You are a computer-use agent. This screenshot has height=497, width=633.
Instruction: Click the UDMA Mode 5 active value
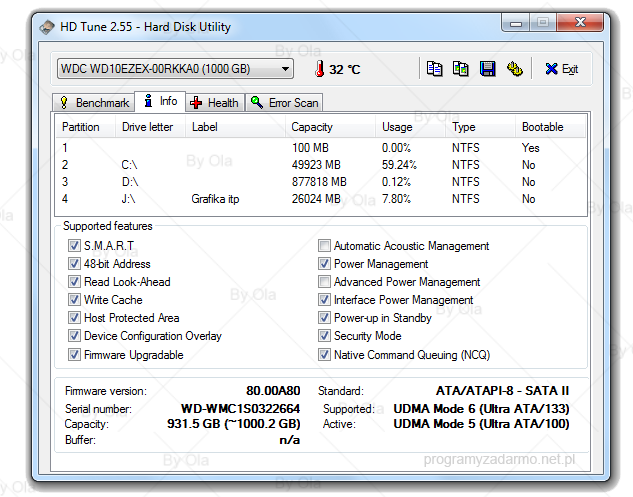[481, 424]
